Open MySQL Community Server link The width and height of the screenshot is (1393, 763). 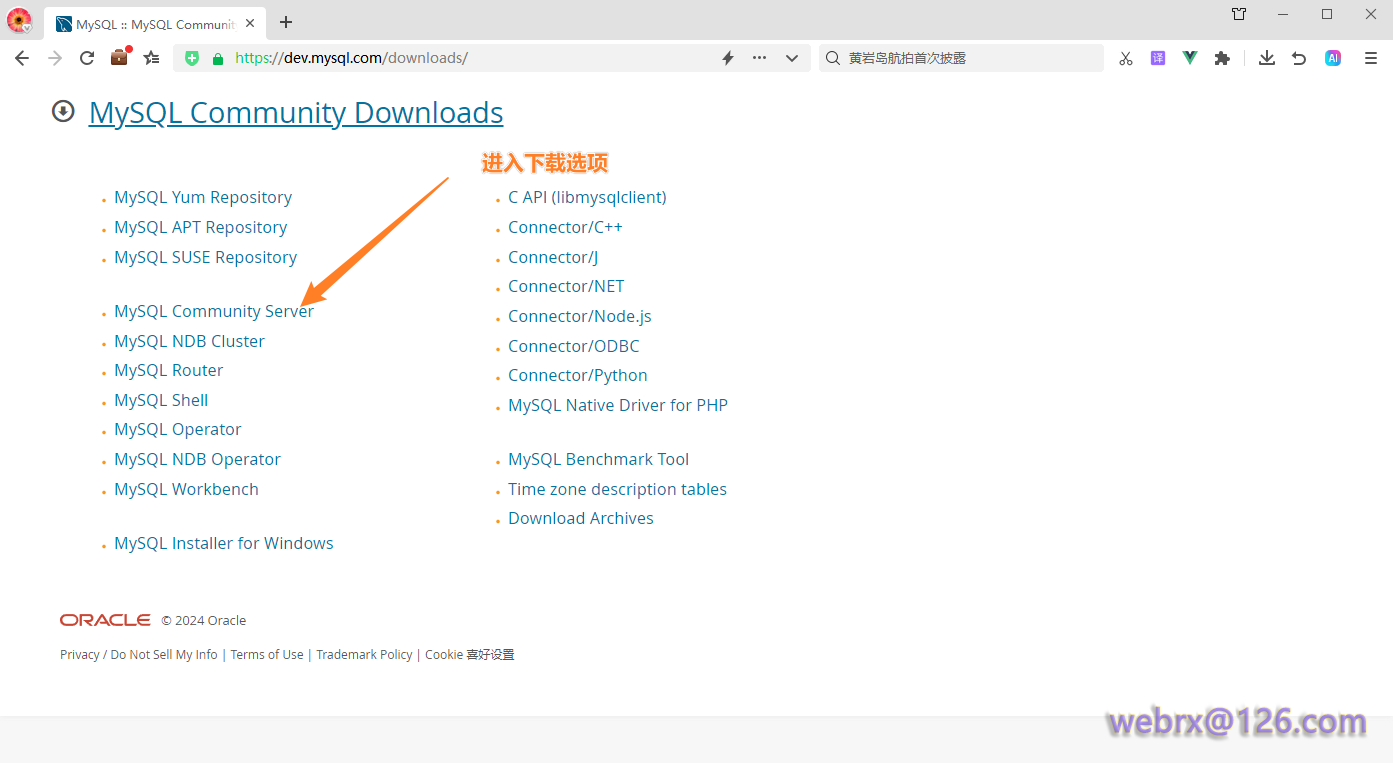click(214, 312)
